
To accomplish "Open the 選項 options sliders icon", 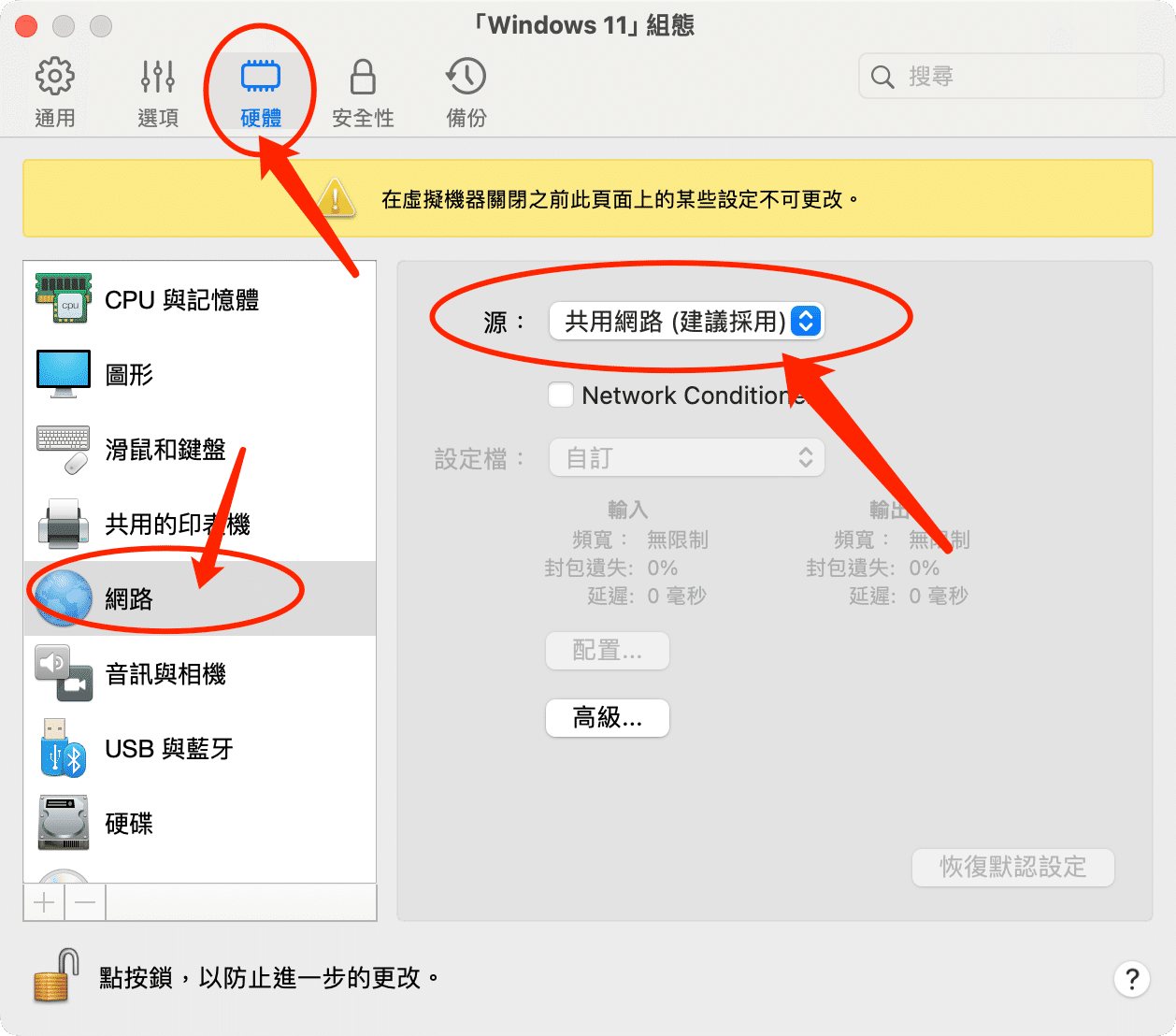I will [x=158, y=77].
